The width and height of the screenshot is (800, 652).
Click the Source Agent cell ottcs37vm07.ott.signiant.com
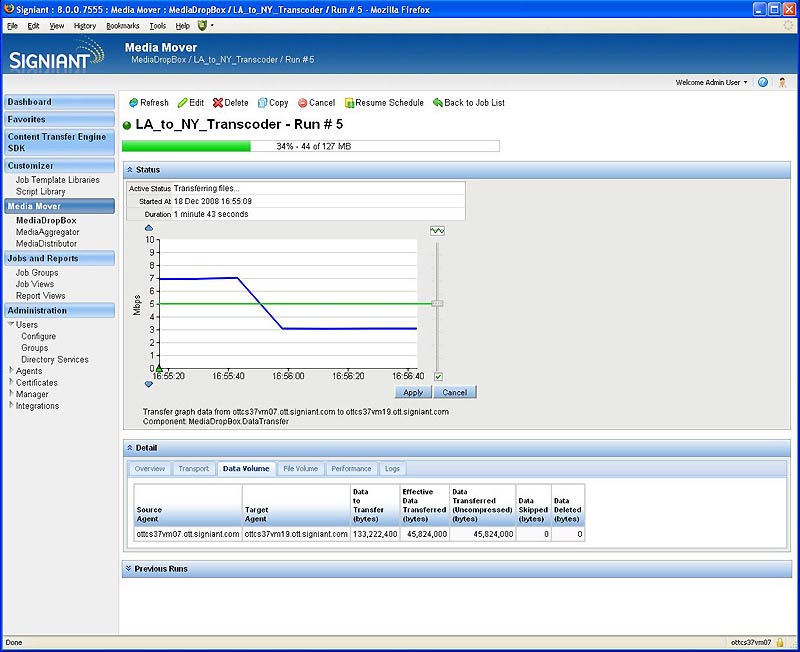188,534
